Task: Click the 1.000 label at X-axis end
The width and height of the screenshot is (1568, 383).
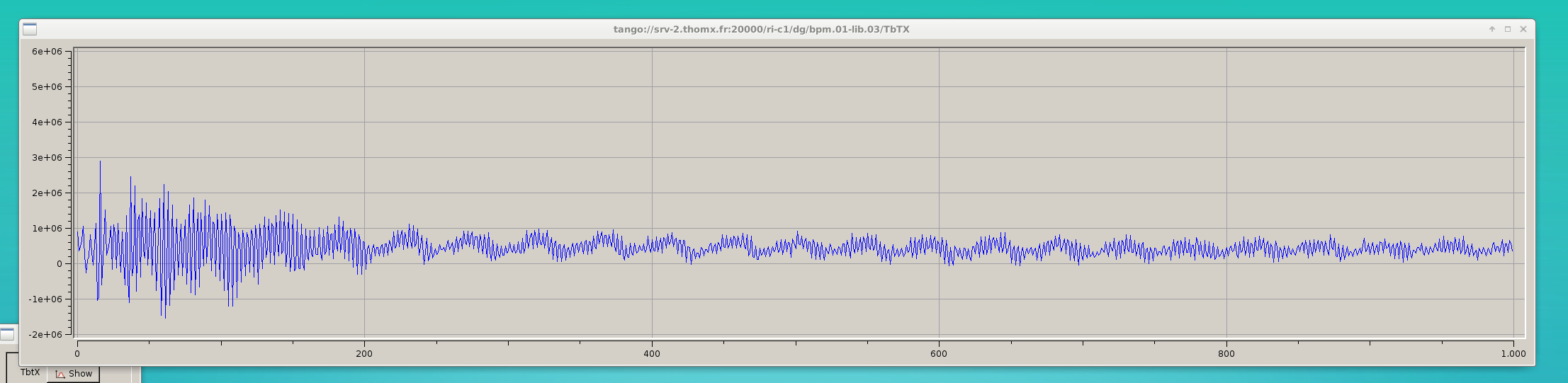Action: click(x=1513, y=354)
